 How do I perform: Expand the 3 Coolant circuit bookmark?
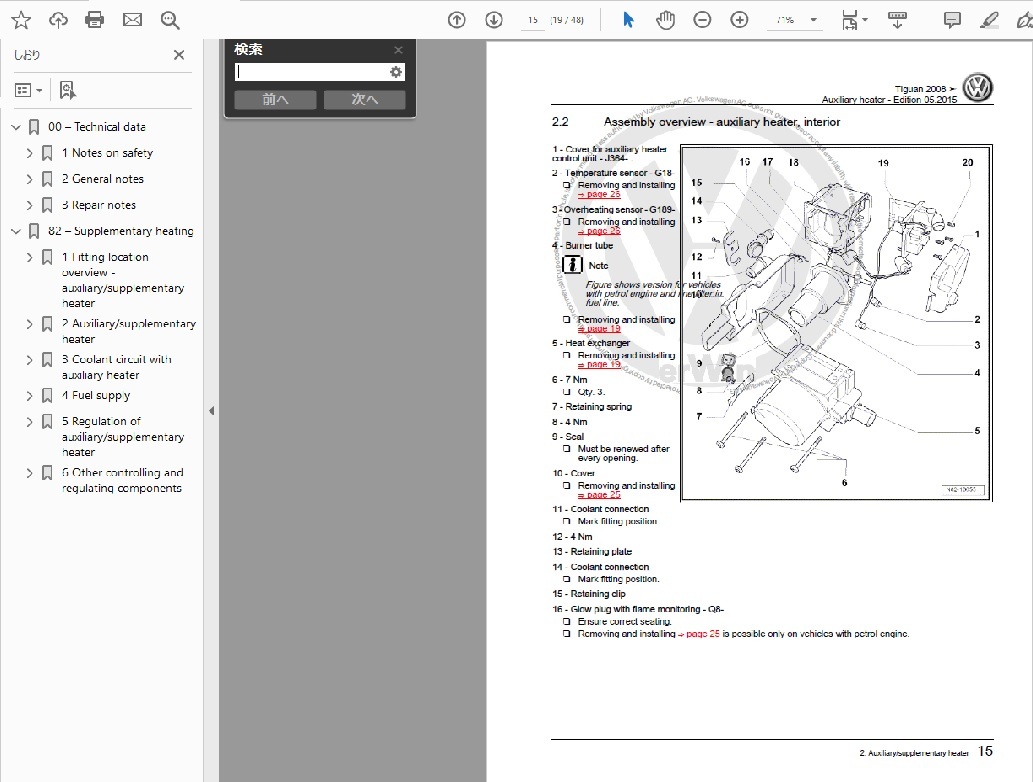pyautogui.click(x=29, y=360)
